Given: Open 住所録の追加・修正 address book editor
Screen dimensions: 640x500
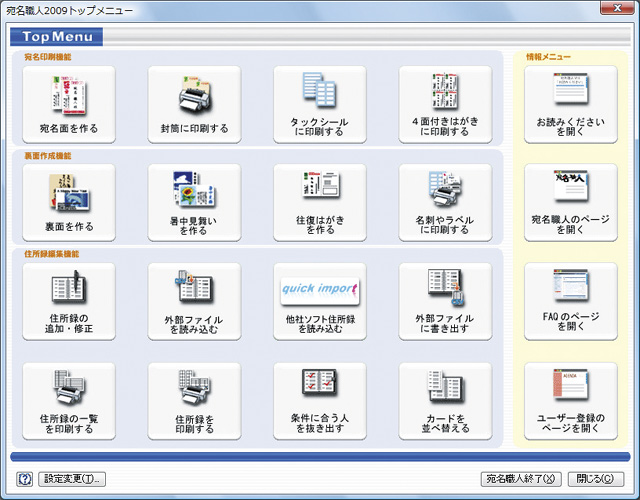Looking at the screenshot, I should tap(69, 301).
